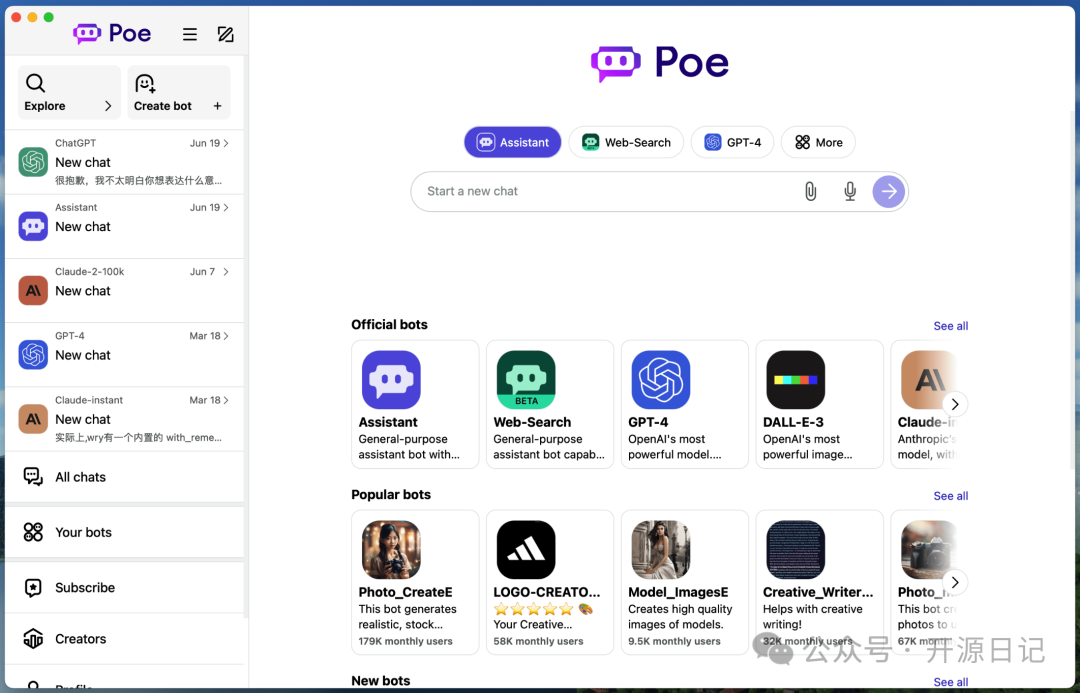Click the chevron on the Assistant chat row
This screenshot has width=1080, height=693.
[x=226, y=207]
